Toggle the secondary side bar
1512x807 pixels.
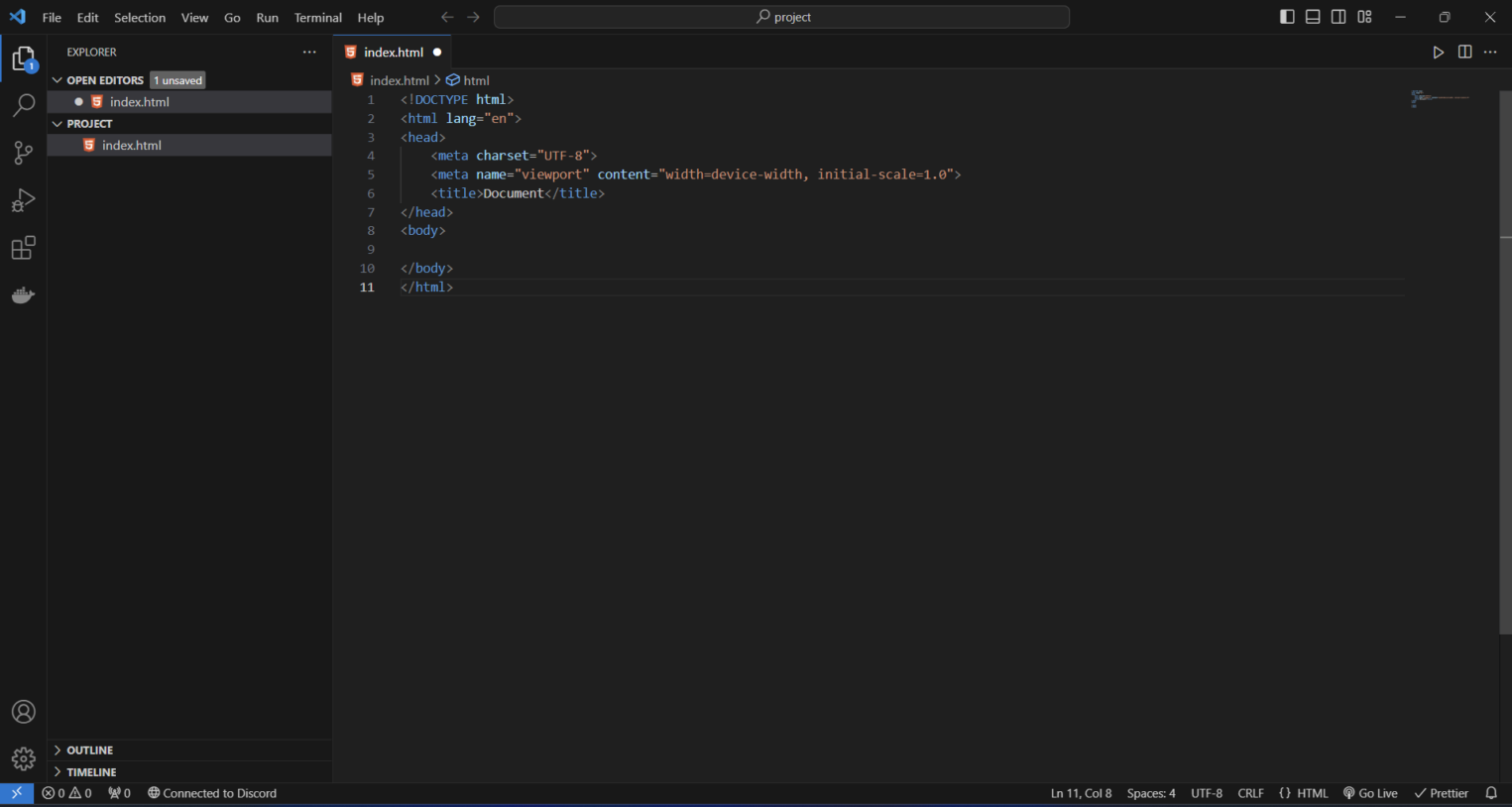[1338, 17]
